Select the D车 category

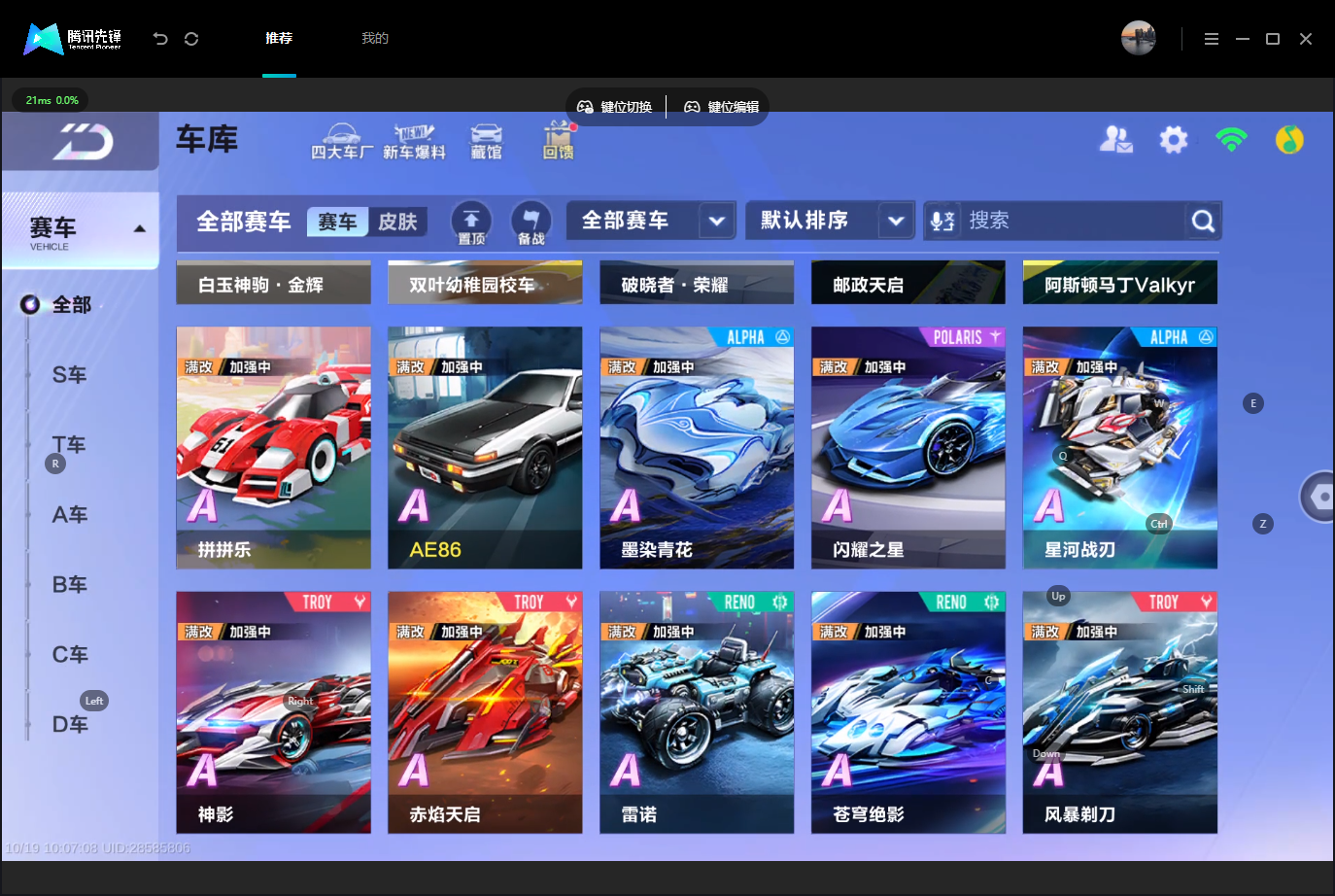pos(69,725)
